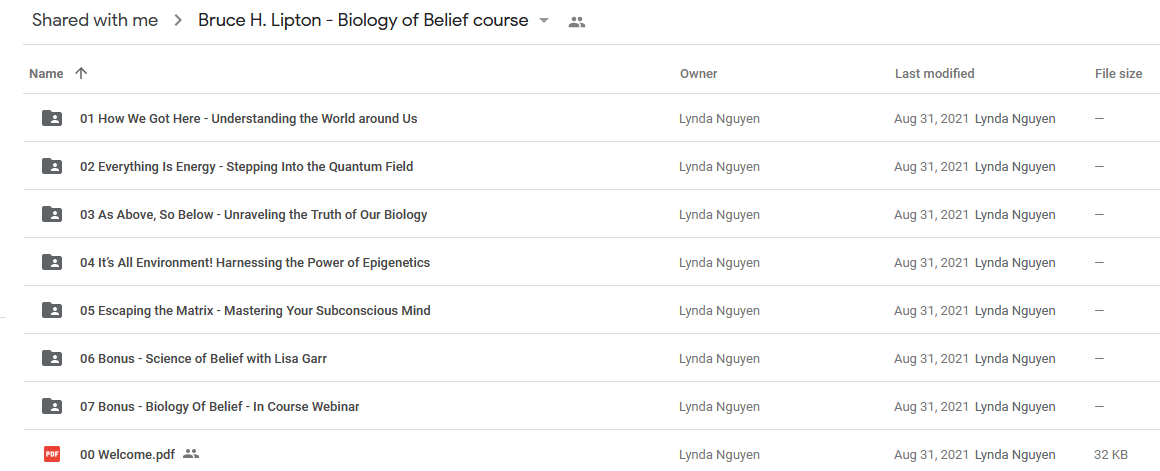Open 00 Welcome.pdf file name
The image size is (1160, 471).
pos(127,454)
